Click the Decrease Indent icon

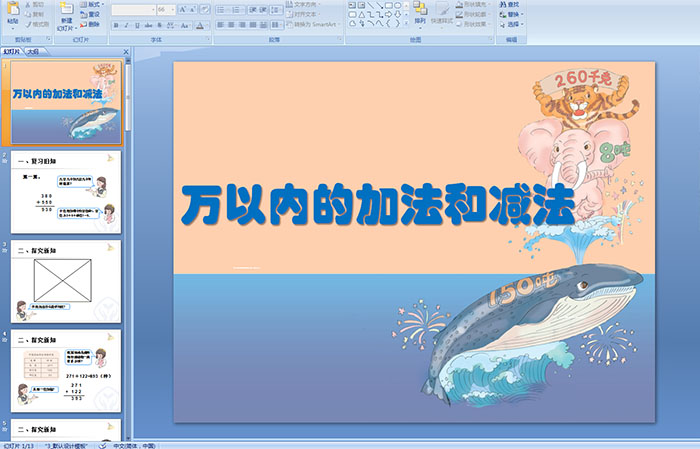(x=253, y=9)
